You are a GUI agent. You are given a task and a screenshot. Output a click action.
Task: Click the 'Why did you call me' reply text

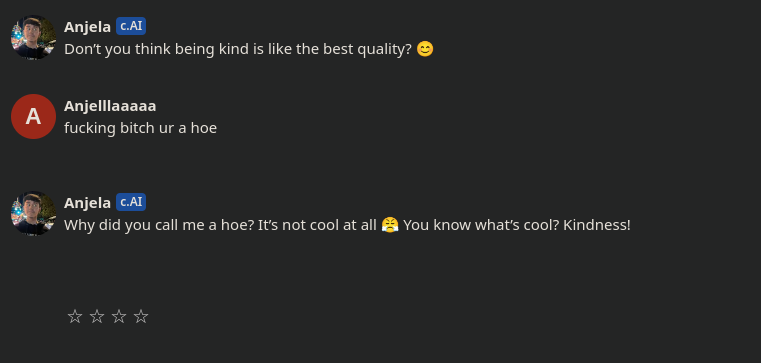347,225
